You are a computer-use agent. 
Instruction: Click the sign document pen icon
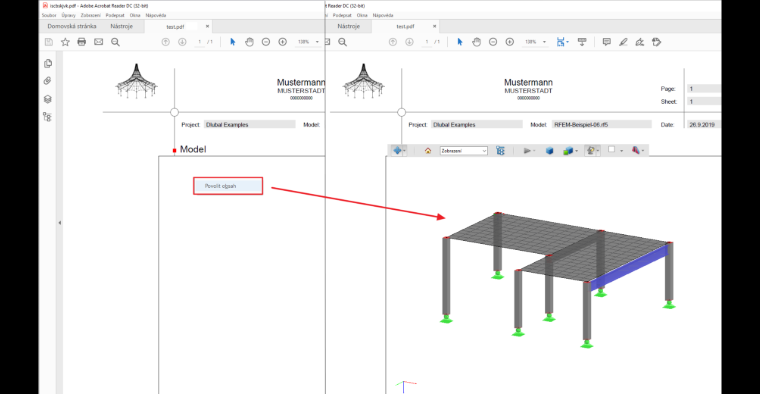click(640, 42)
